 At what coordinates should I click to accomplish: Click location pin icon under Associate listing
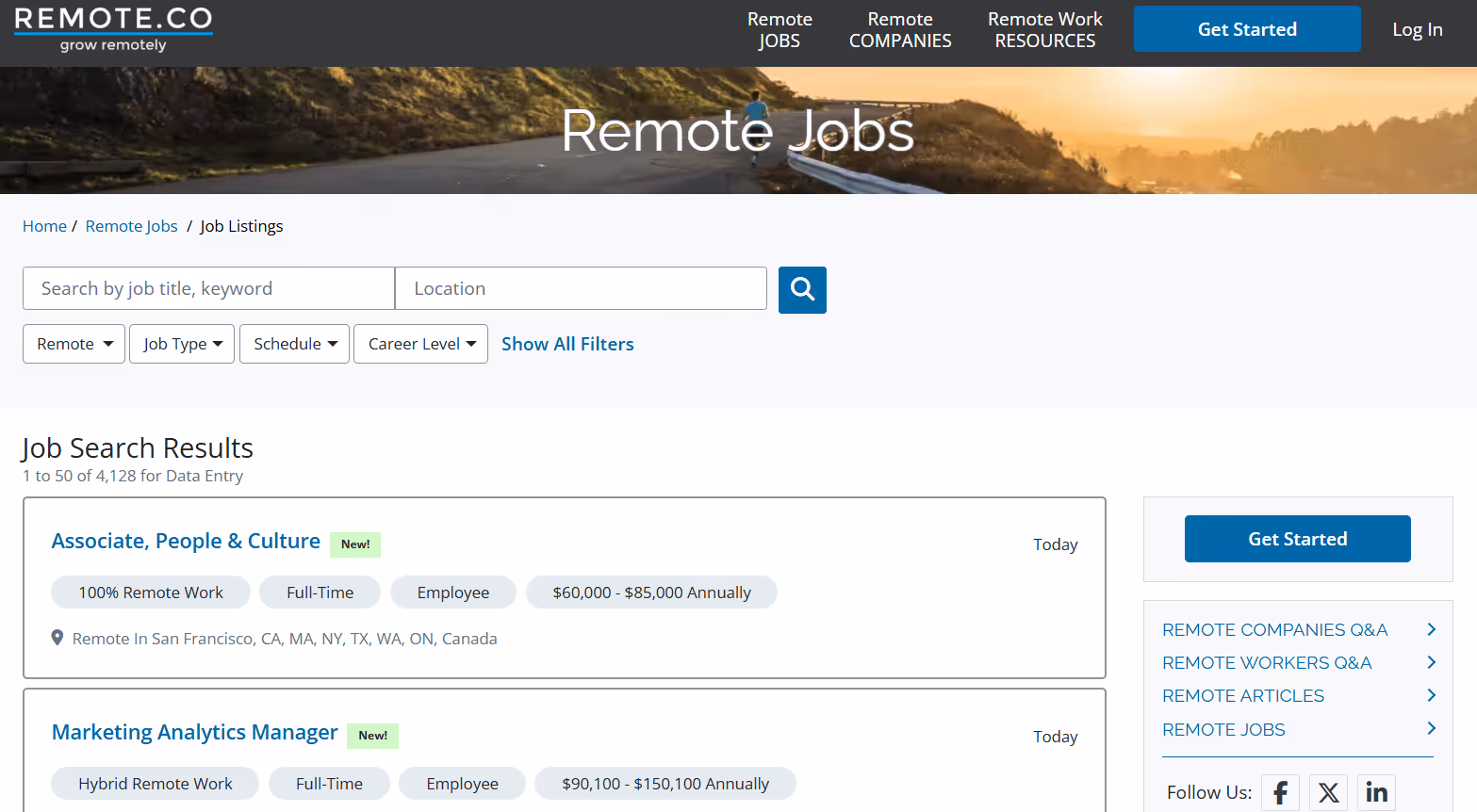tap(57, 638)
